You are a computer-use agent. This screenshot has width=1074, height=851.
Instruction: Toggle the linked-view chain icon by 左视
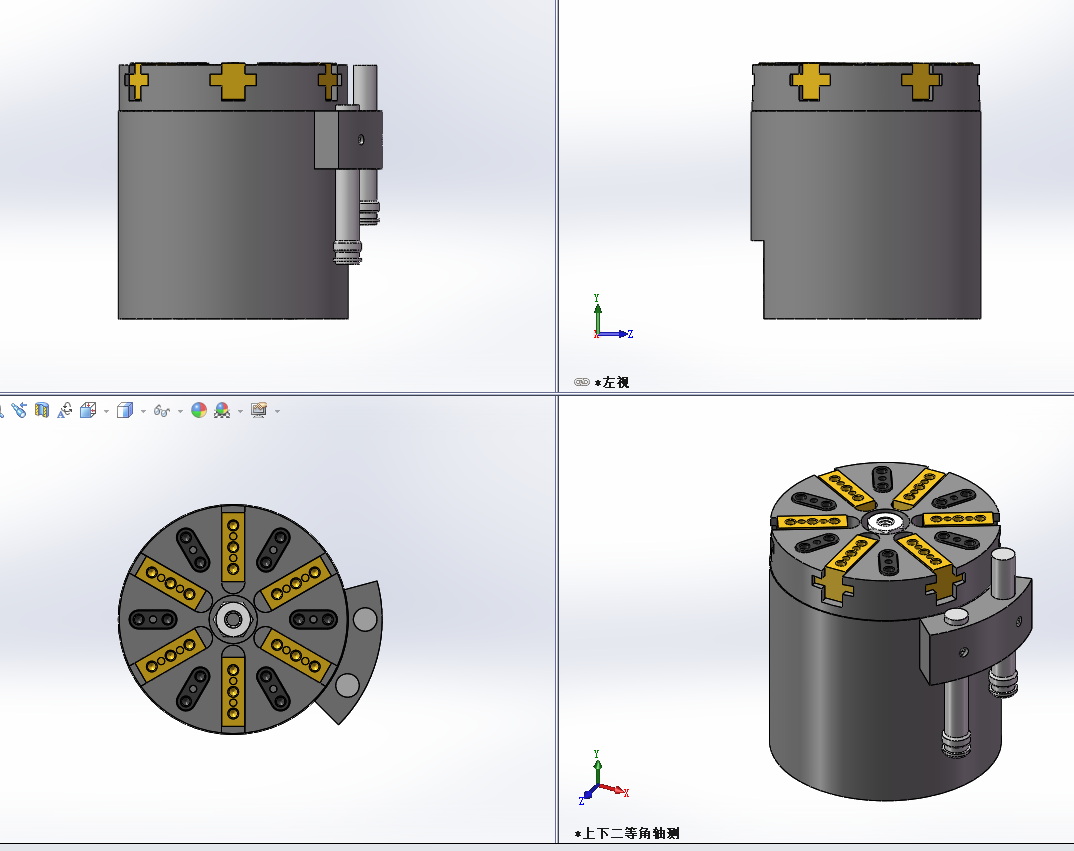pyautogui.click(x=582, y=382)
